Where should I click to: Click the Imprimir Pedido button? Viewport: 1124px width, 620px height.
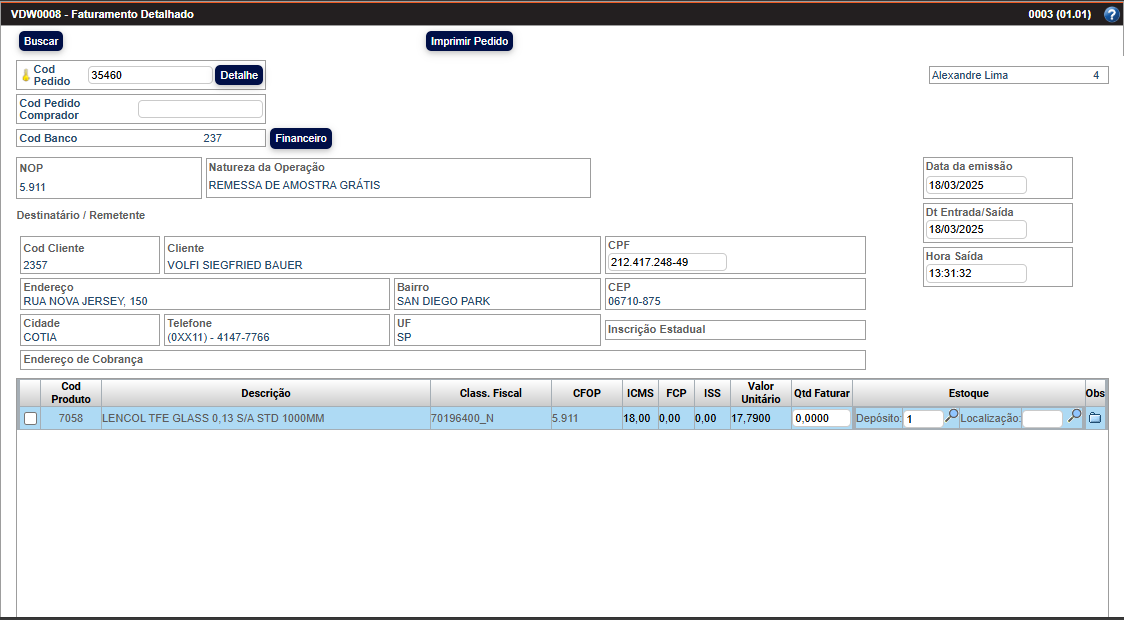pyautogui.click(x=470, y=41)
